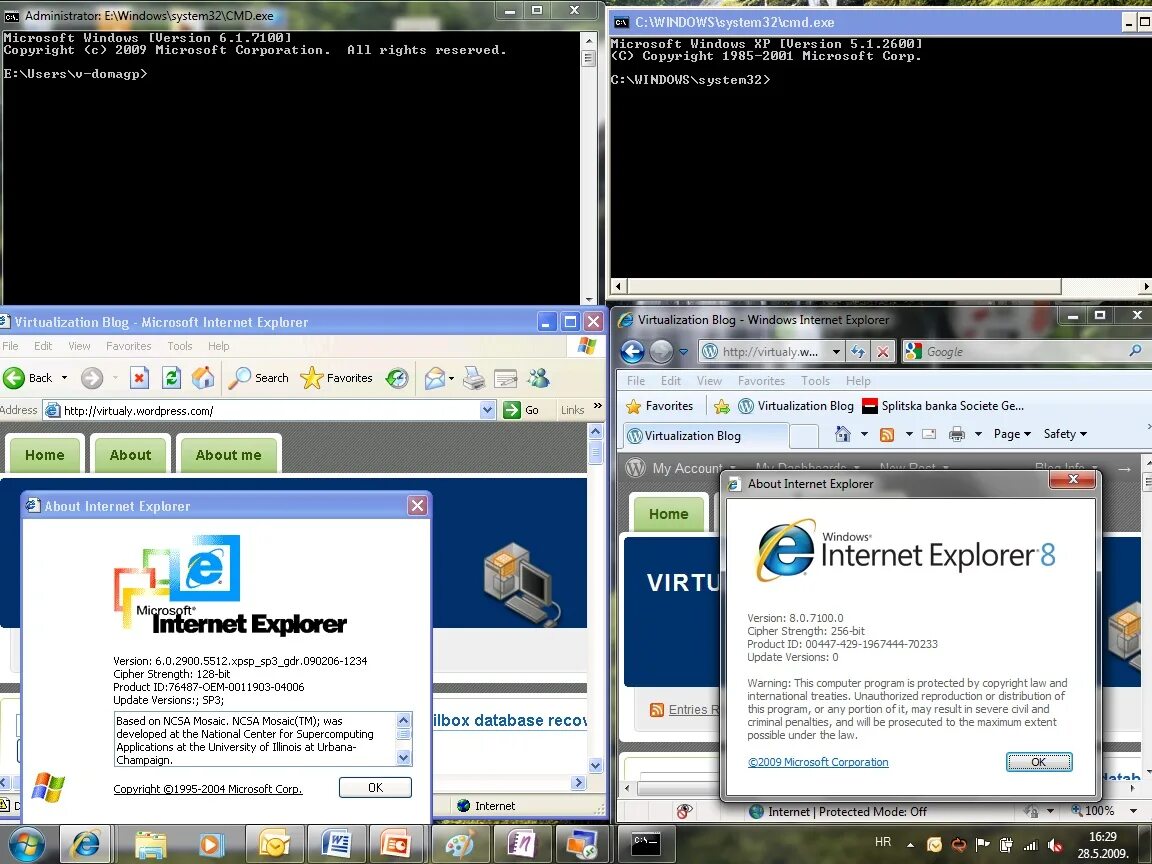Viewport: 1152px width, 864px height.
Task: Open View menu in IE8 window
Action: [x=709, y=381]
